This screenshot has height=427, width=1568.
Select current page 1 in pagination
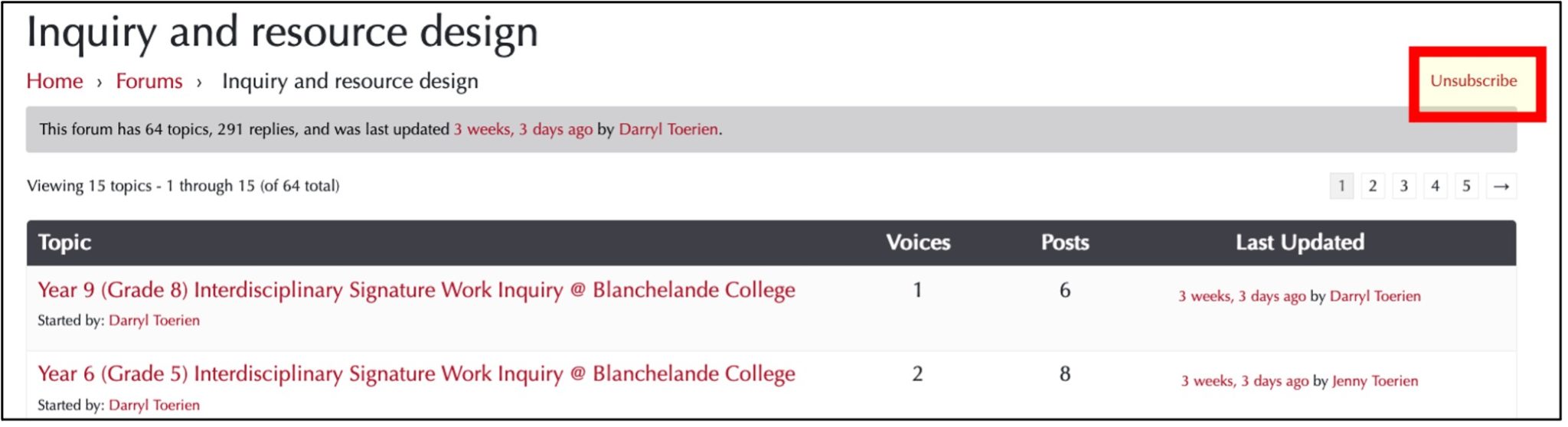(1341, 186)
